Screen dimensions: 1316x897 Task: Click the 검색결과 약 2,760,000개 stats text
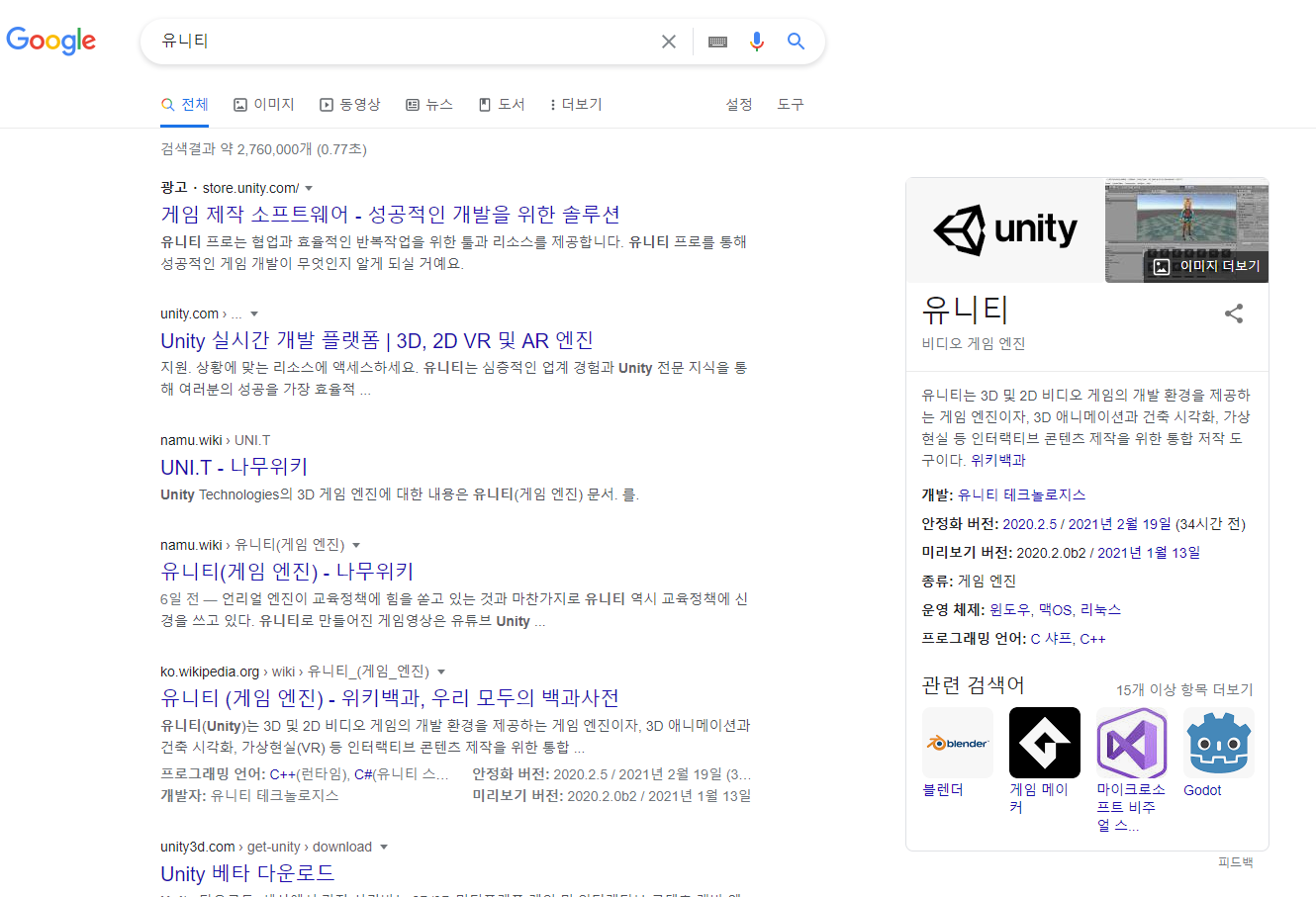263,149
